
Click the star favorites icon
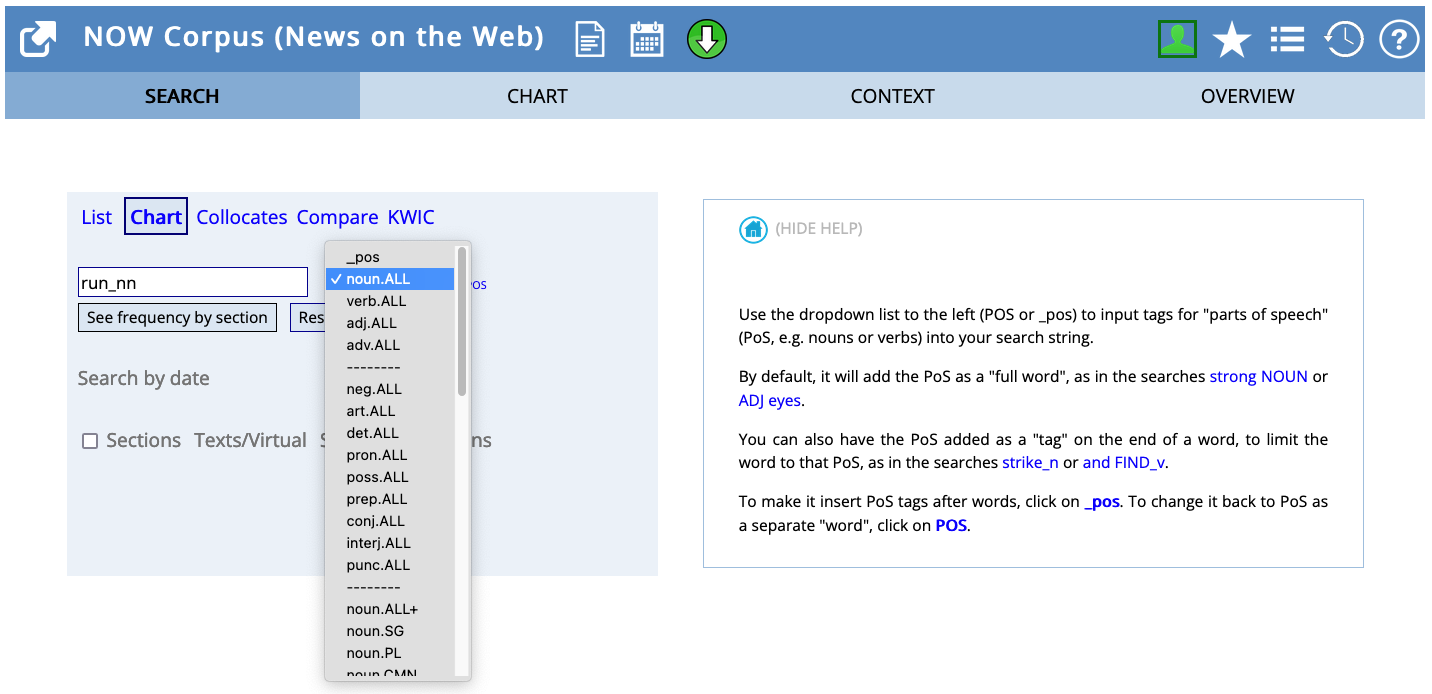point(1231,40)
